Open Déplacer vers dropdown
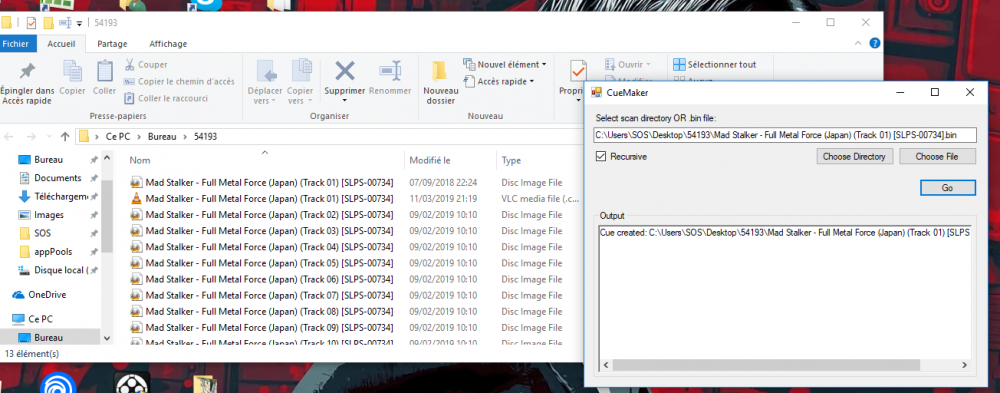This screenshot has height=393, width=1000. coord(265,82)
